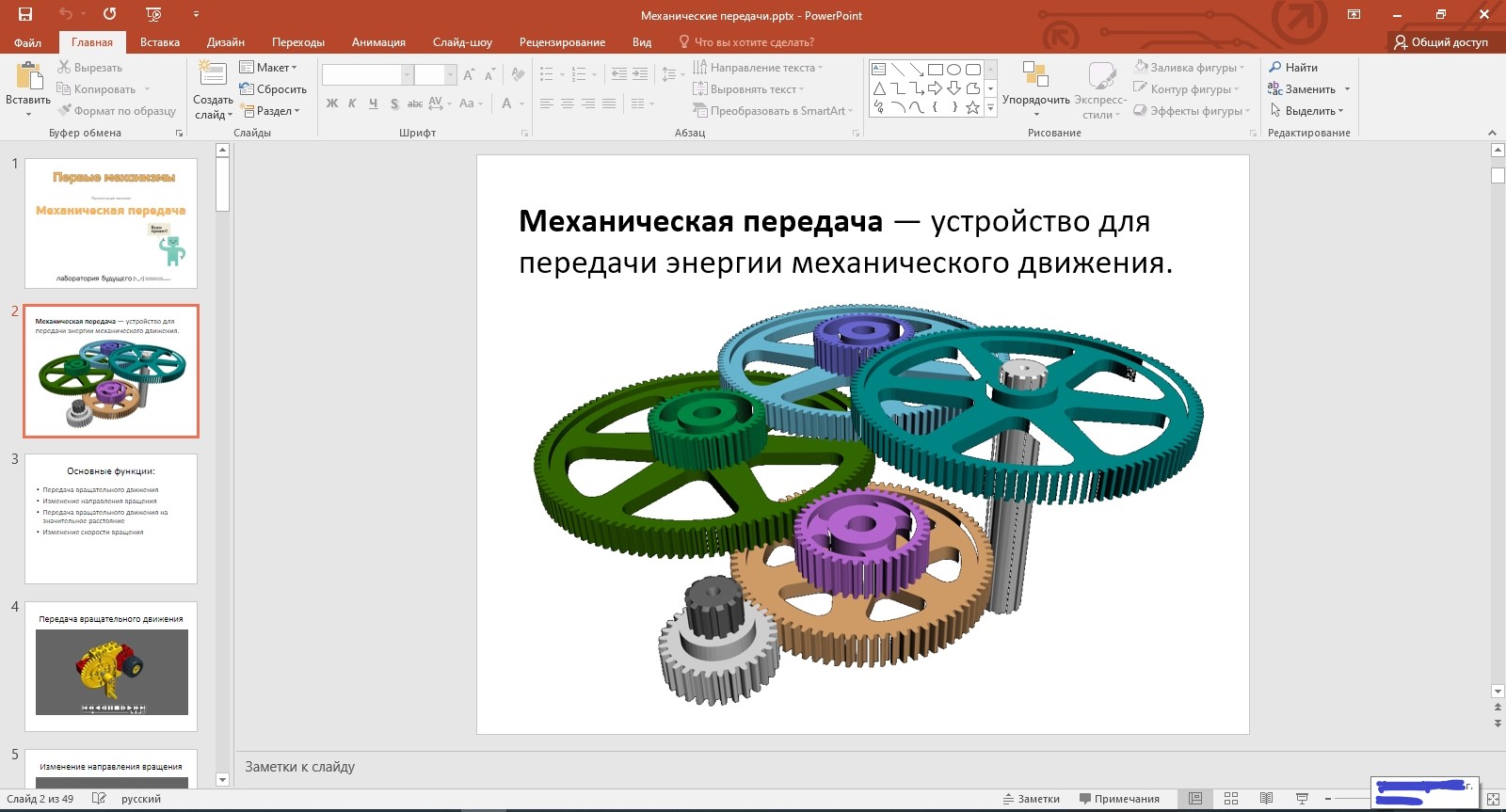
Task: Toggle normal view button in status bar
Action: click(1195, 799)
